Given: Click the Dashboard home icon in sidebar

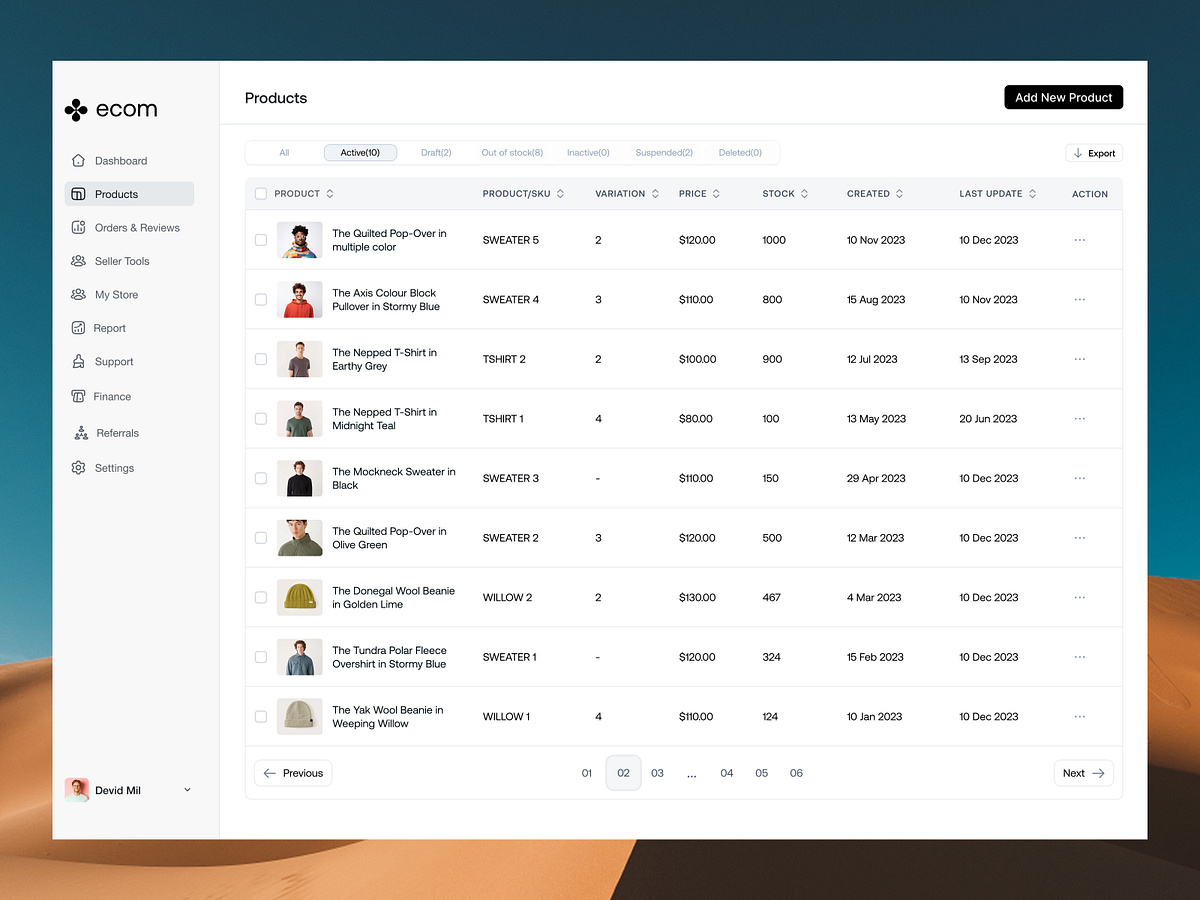Looking at the screenshot, I should (78, 161).
